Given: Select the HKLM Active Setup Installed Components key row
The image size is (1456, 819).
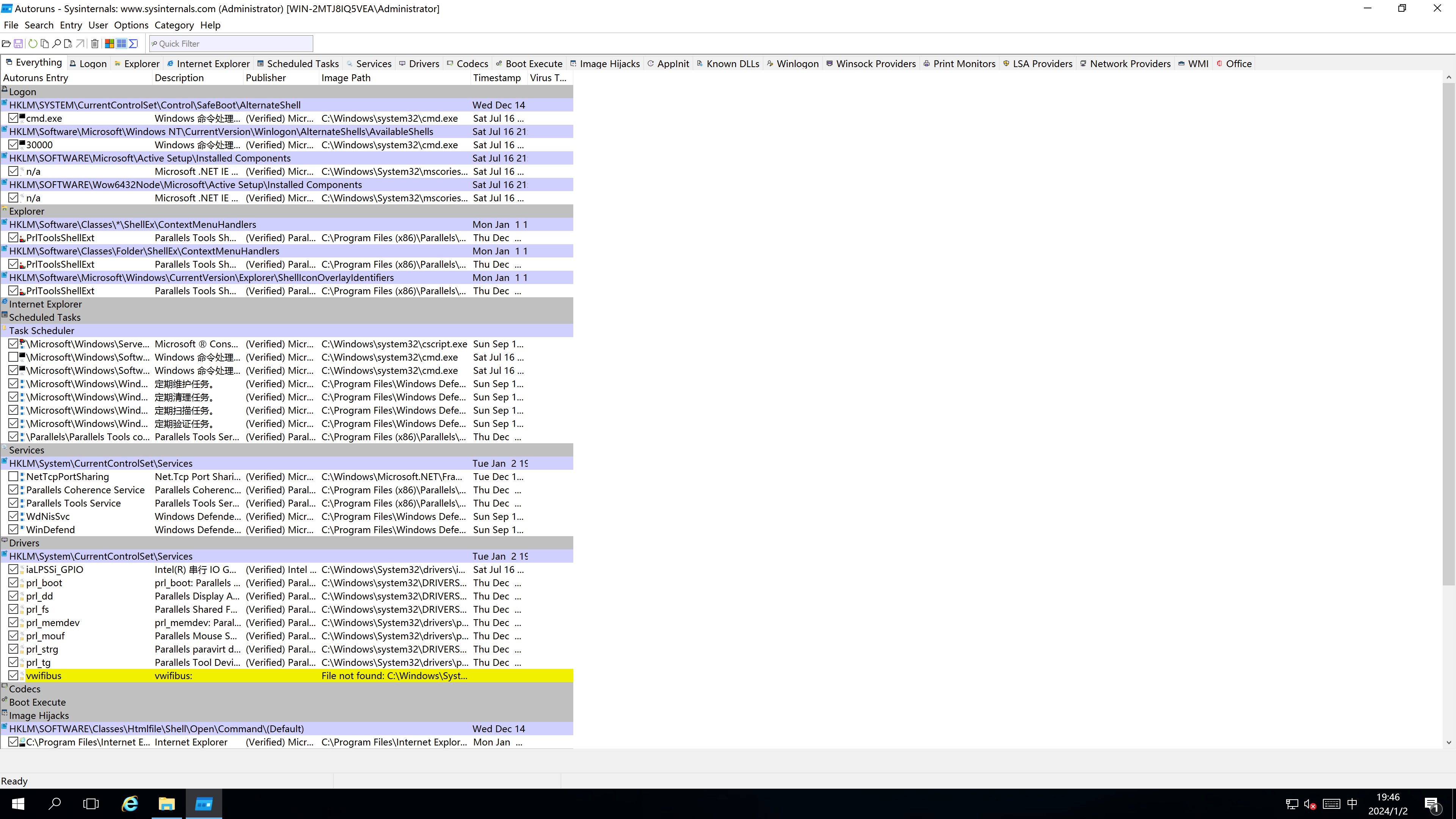Looking at the screenshot, I should [287, 158].
